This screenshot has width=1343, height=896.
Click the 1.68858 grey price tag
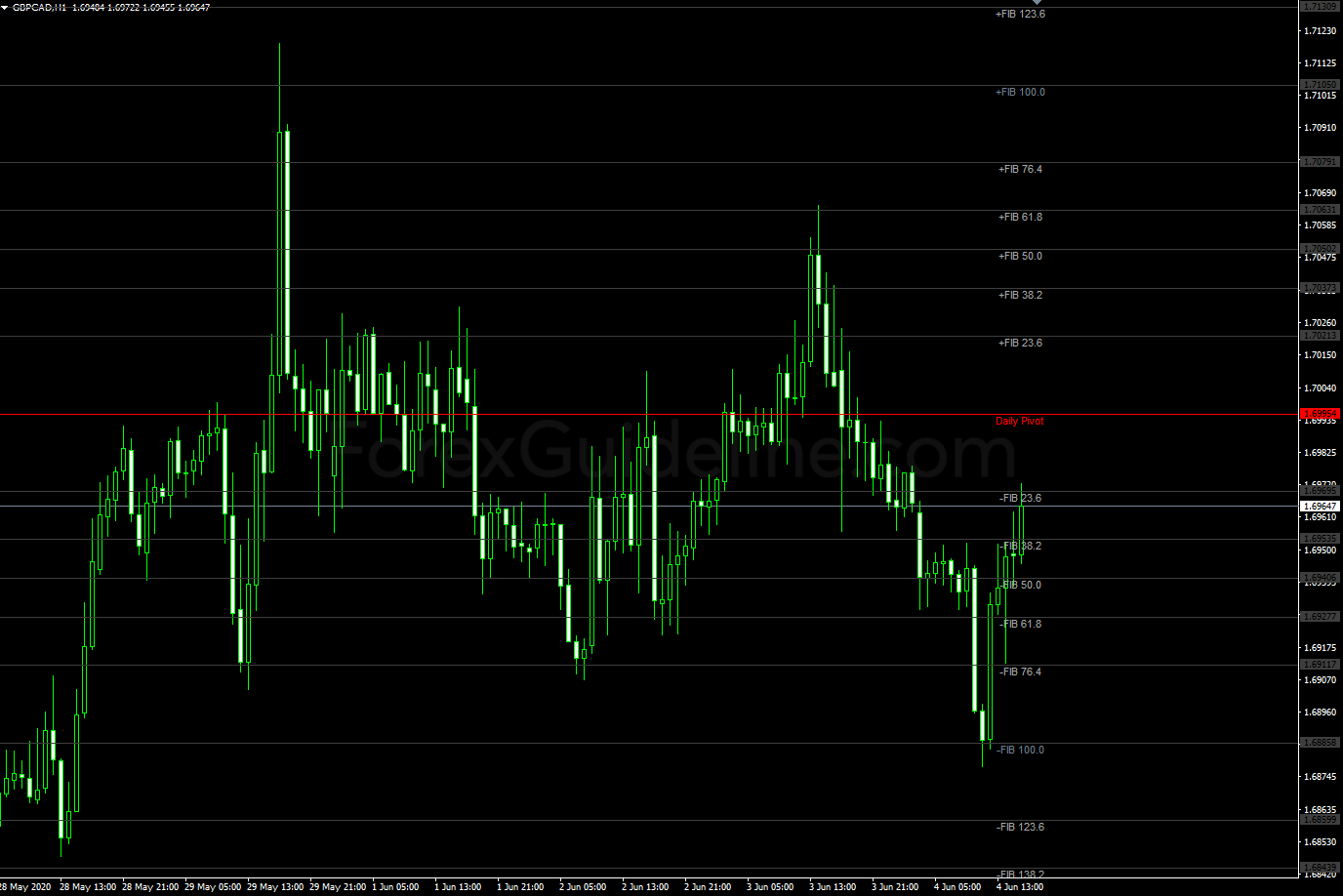1321,743
